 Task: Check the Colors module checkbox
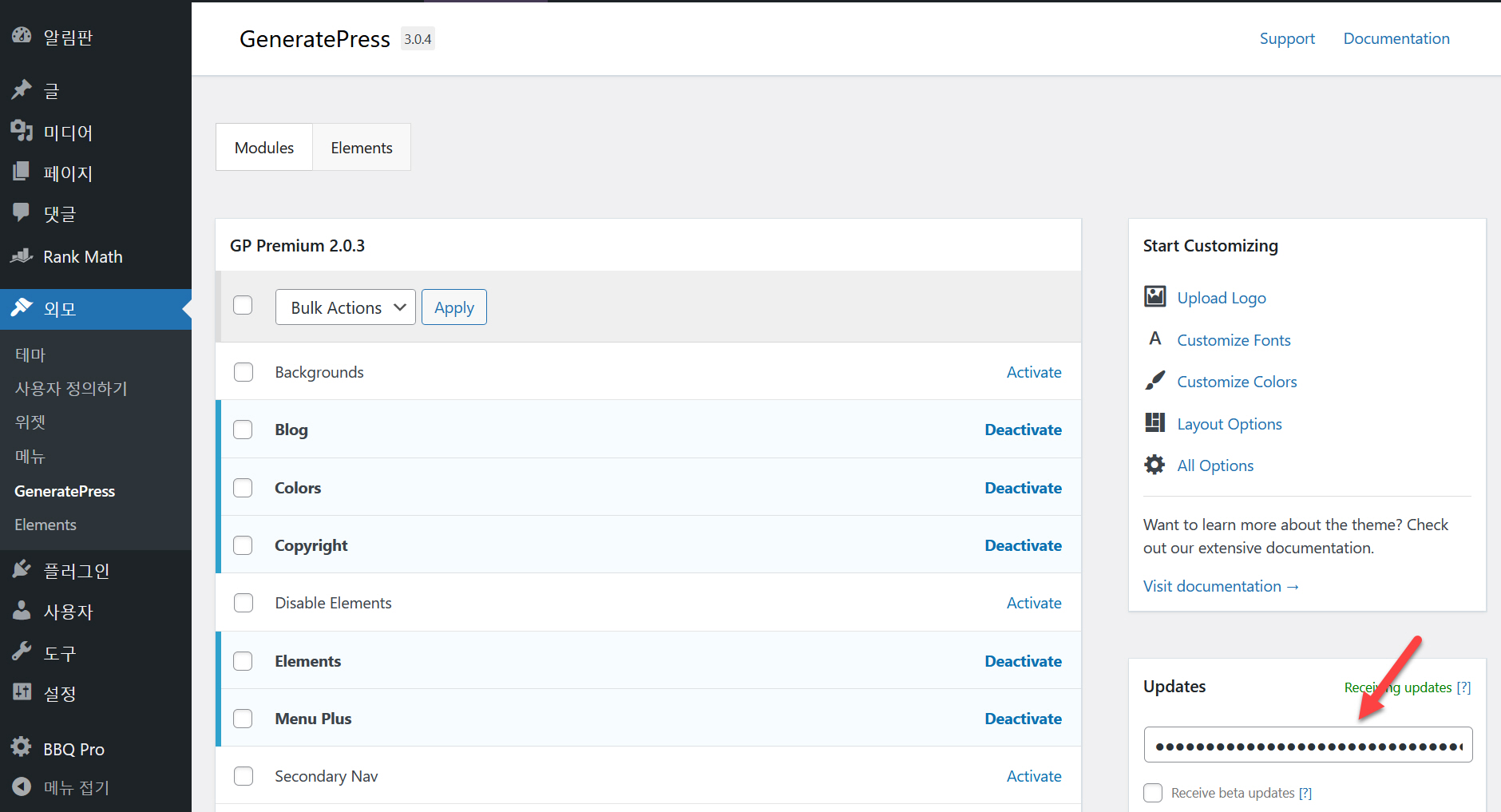point(243,488)
